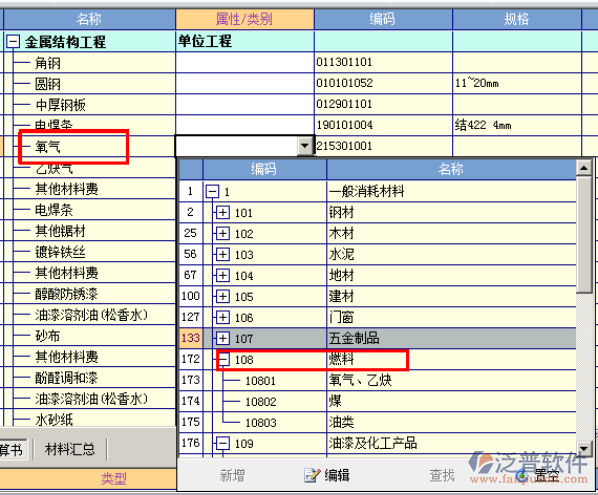Collapse the 金属结构工程 tree node
Screen dimensions: 598x495
point(13,41)
